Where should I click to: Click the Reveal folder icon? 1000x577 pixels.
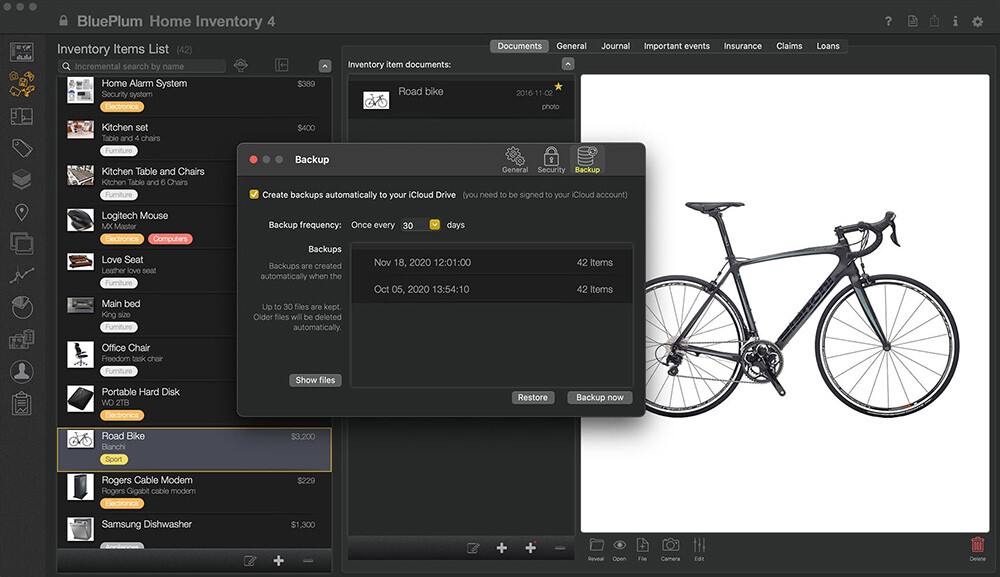[596, 549]
